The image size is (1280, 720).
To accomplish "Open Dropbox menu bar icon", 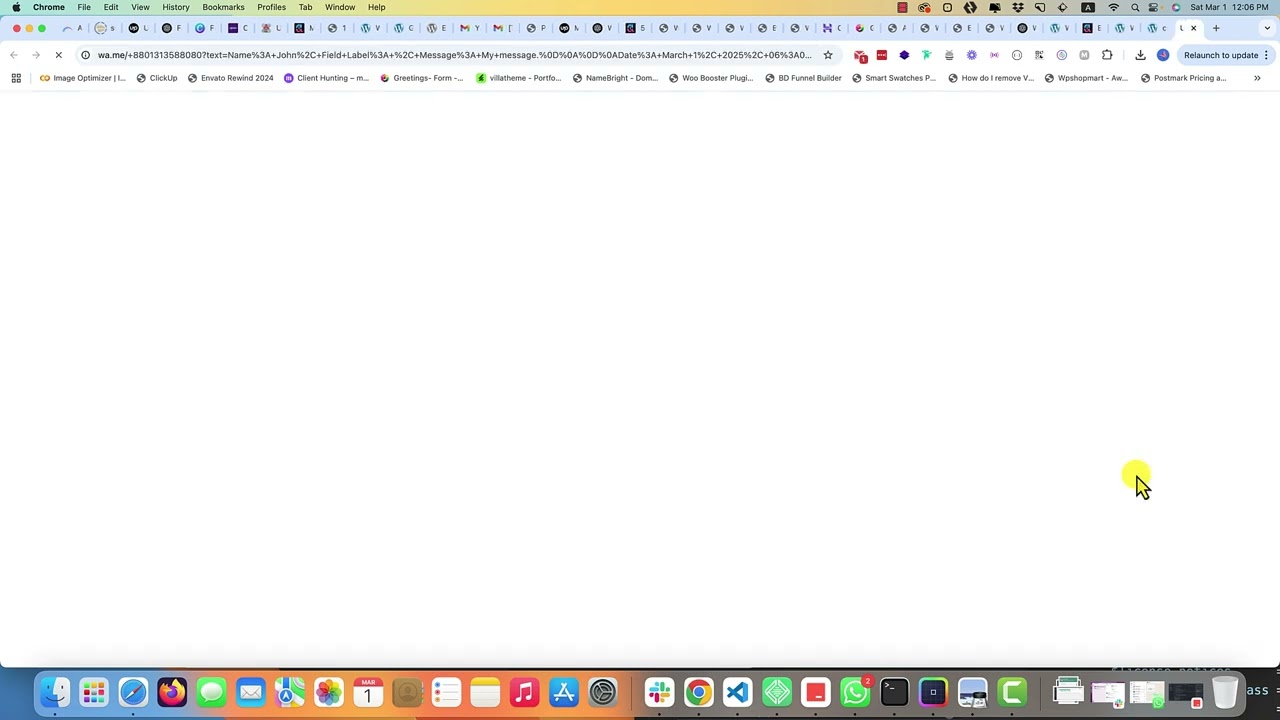I will pyautogui.click(x=1018, y=7).
